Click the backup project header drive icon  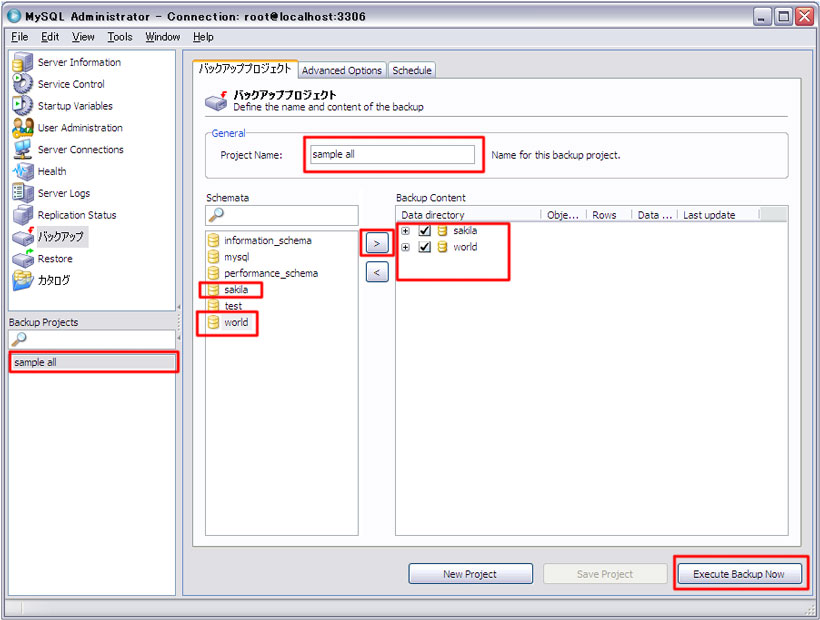(x=216, y=100)
